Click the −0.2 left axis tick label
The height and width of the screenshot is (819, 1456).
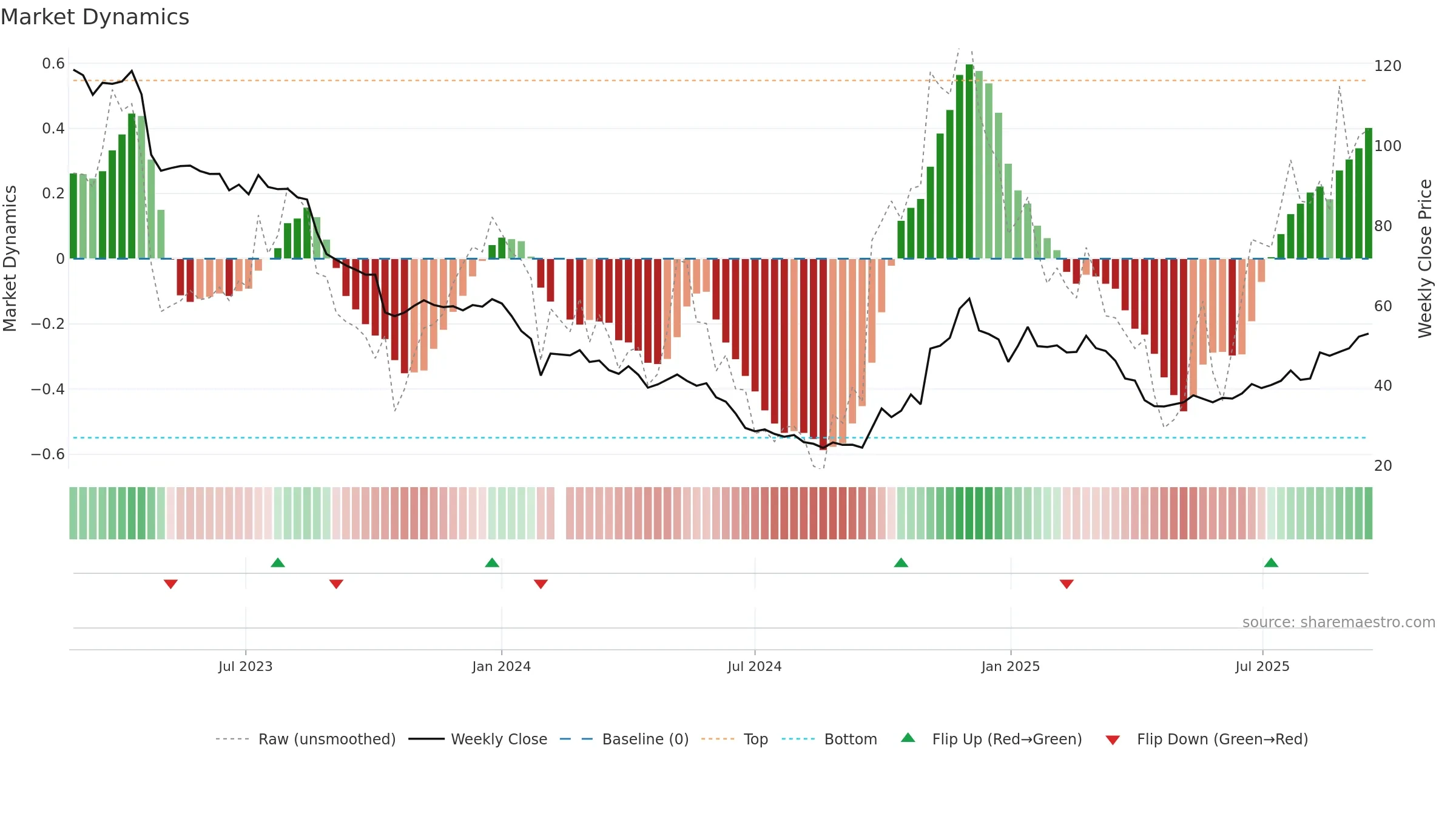point(48,324)
